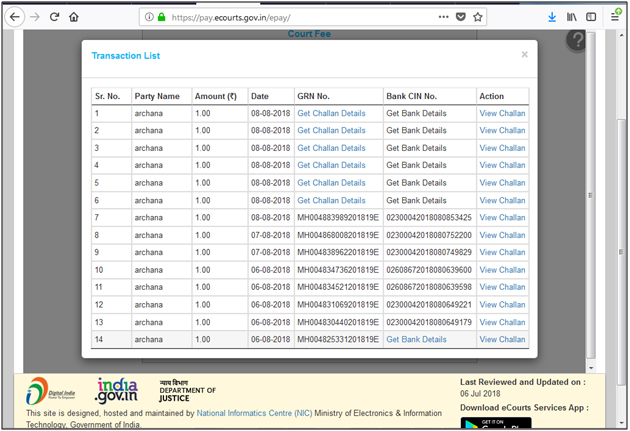The image size is (630, 431).
Task: Click the Digital India logo
Action: (x=50, y=390)
